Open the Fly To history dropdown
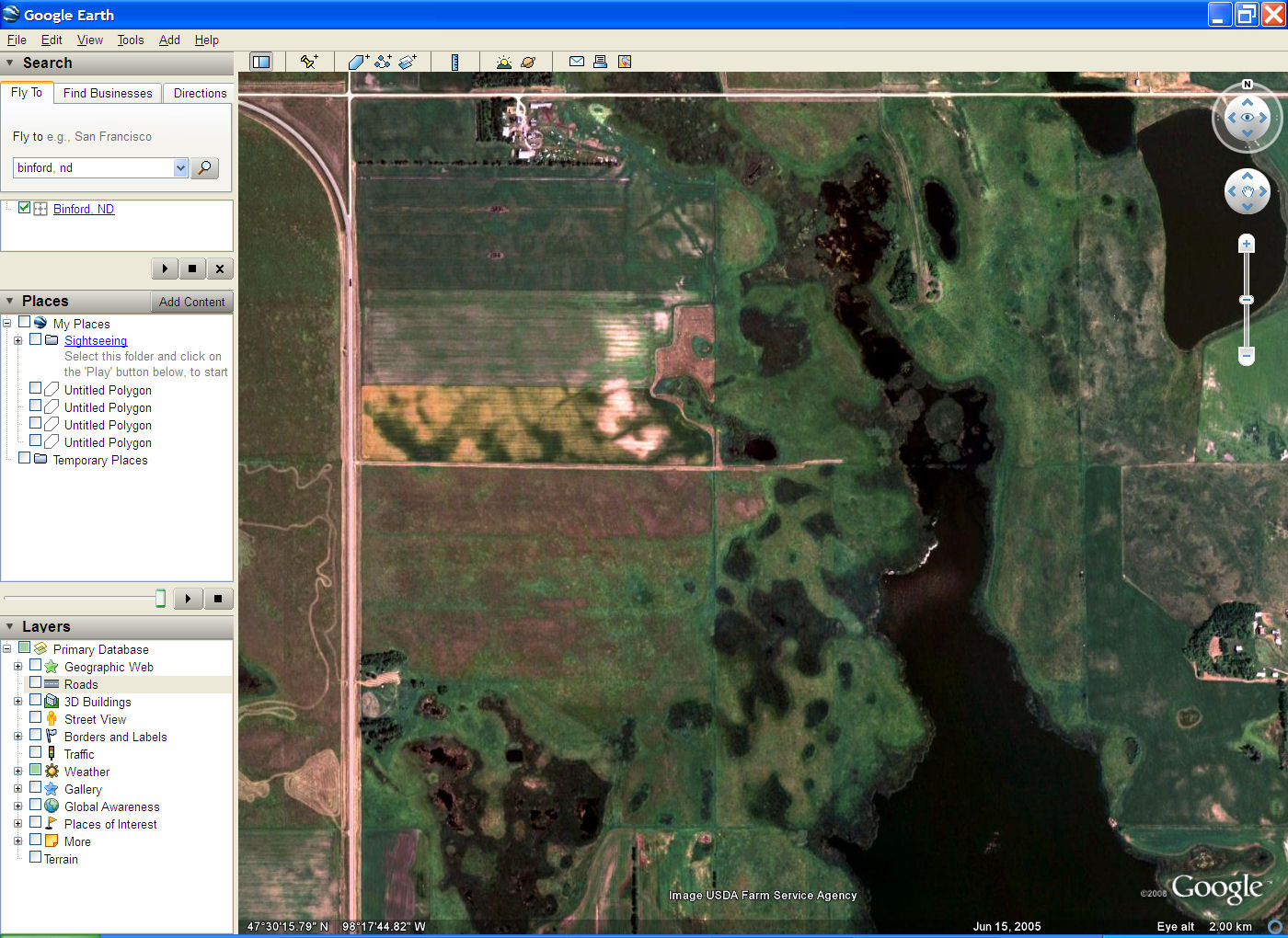 tap(180, 167)
